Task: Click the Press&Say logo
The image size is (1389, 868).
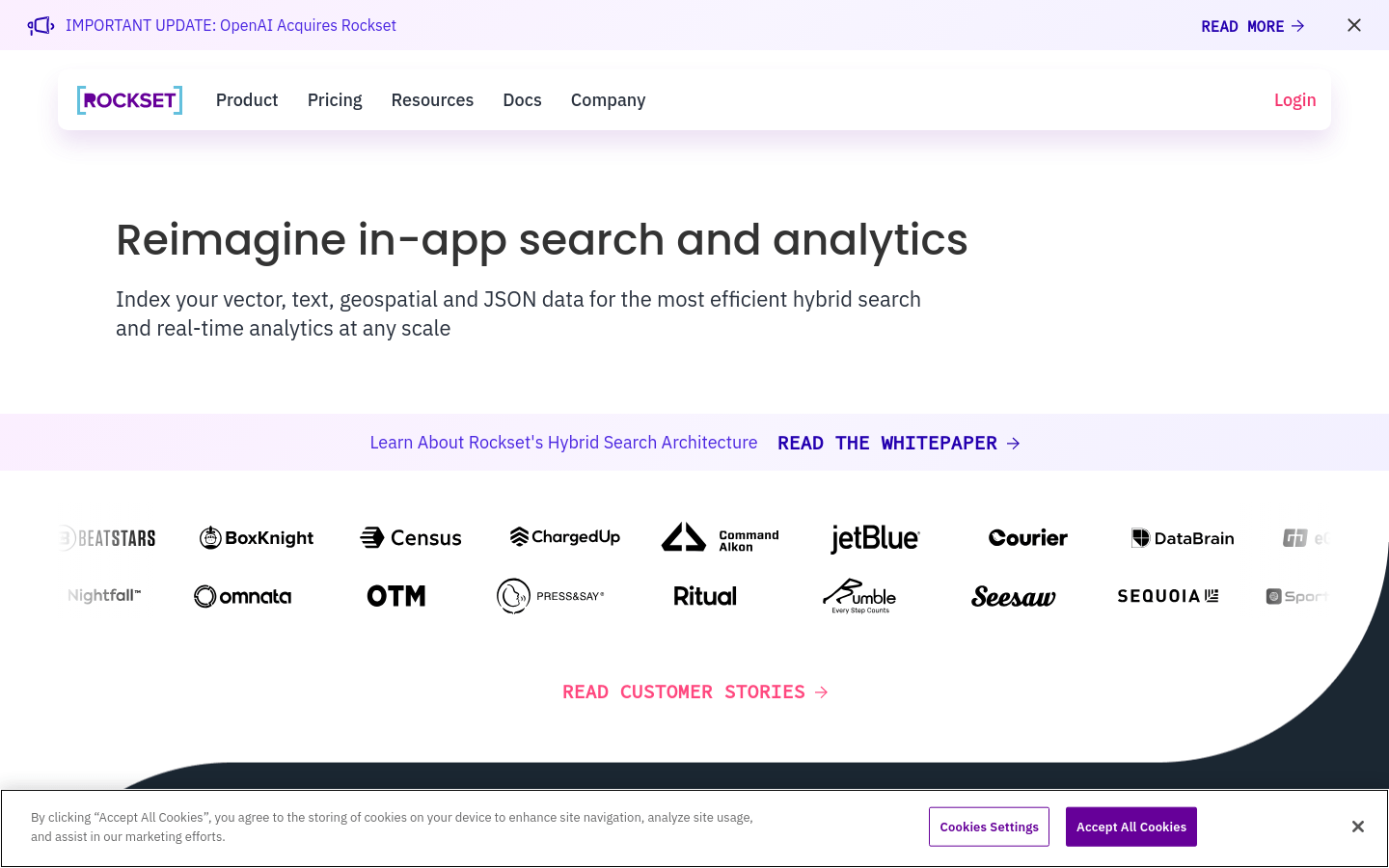Action: tap(551, 596)
